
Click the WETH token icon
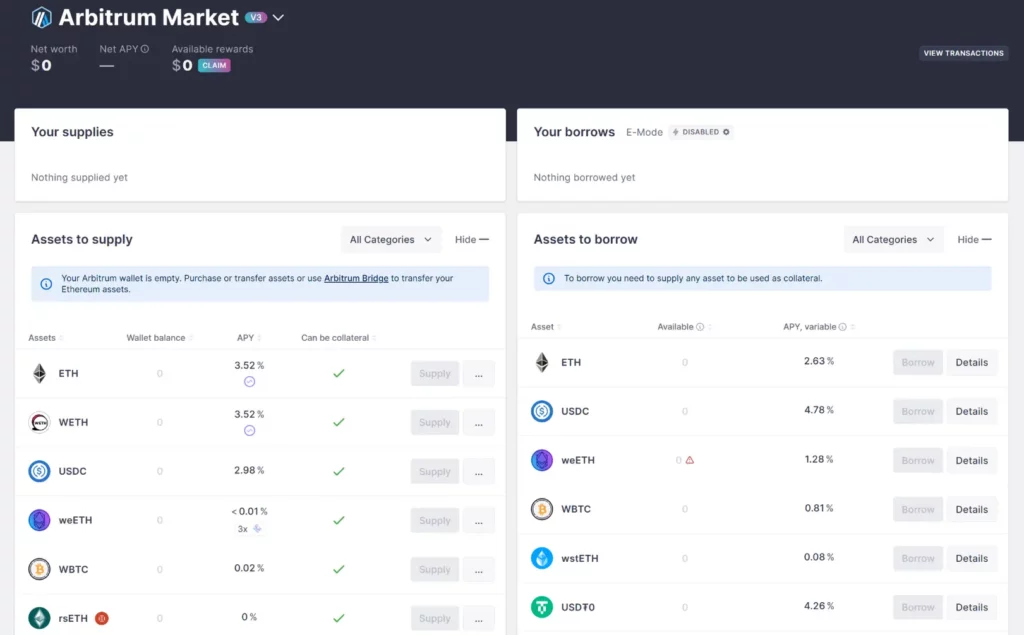pos(39,423)
